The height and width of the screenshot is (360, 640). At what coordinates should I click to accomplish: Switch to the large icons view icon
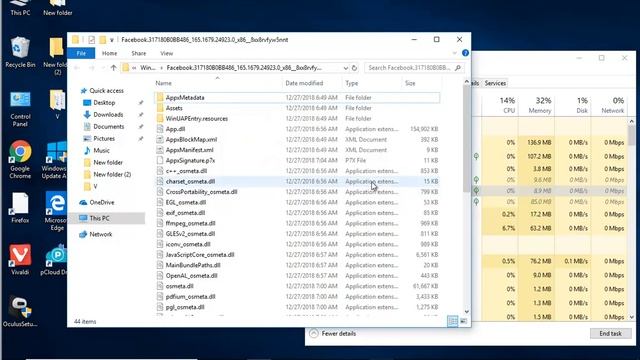click(463, 321)
